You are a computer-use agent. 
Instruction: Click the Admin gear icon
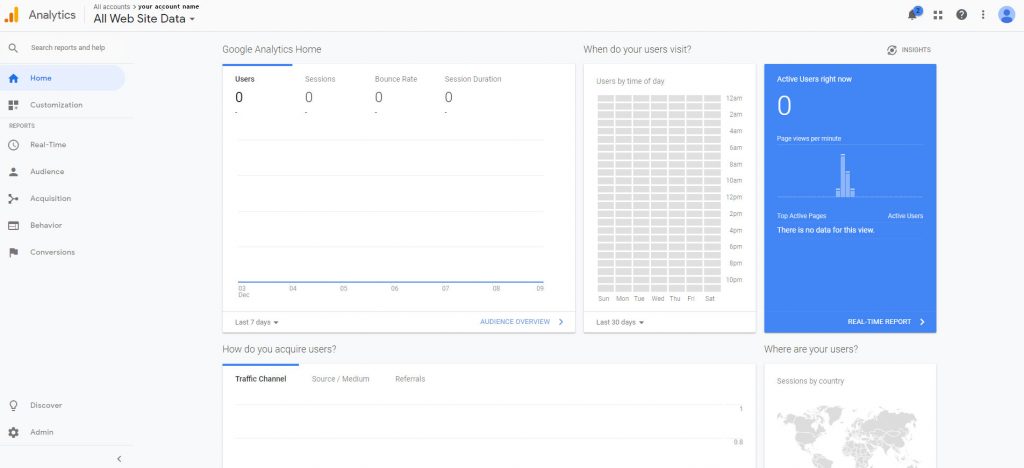[x=13, y=433]
